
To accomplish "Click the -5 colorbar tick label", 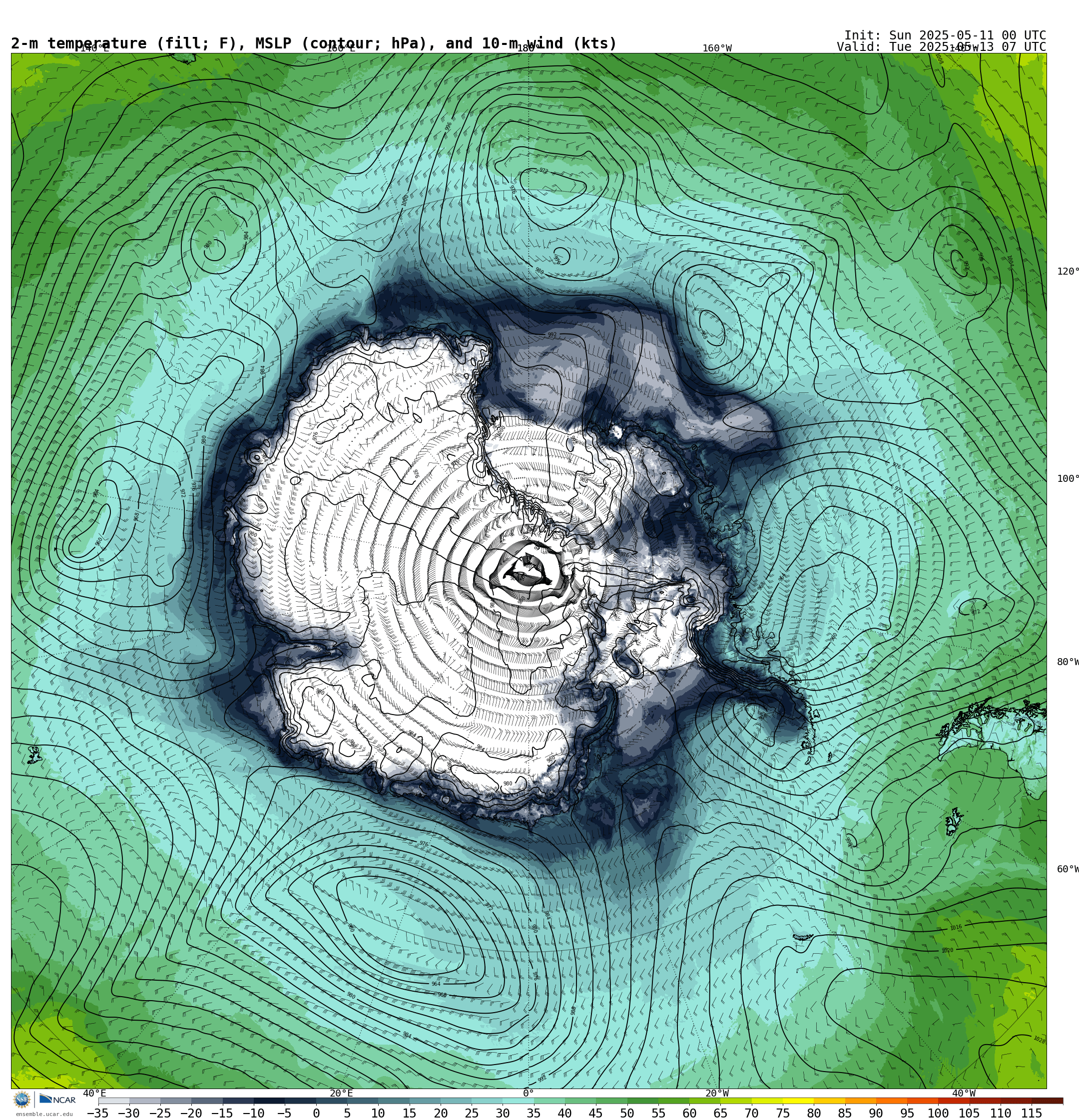I will (x=284, y=1113).
